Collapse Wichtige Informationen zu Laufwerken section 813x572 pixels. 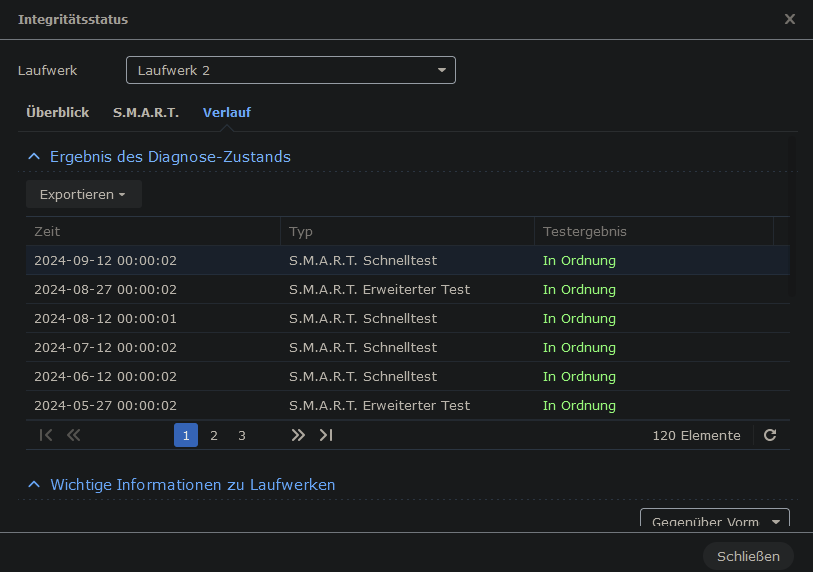tap(34, 485)
